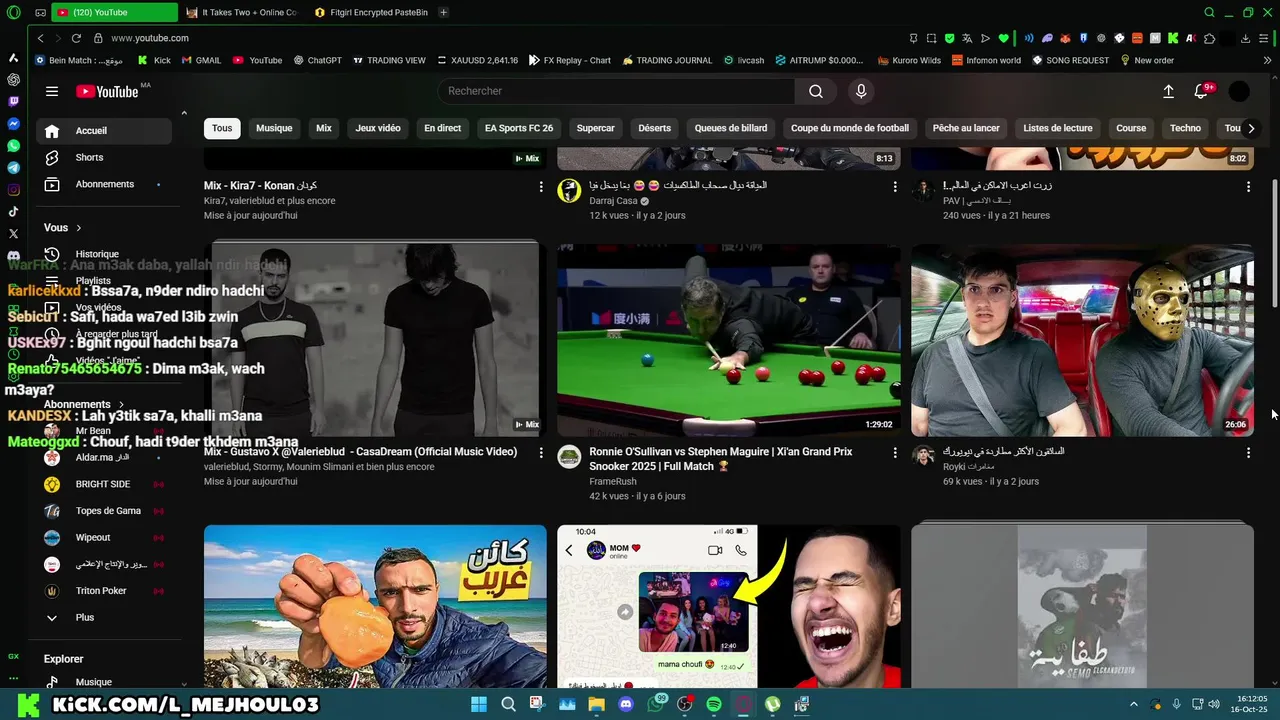Screen dimensions: 1280x720
Task: Click the heart bookmark icon in address bar
Action: [x=1003, y=38]
